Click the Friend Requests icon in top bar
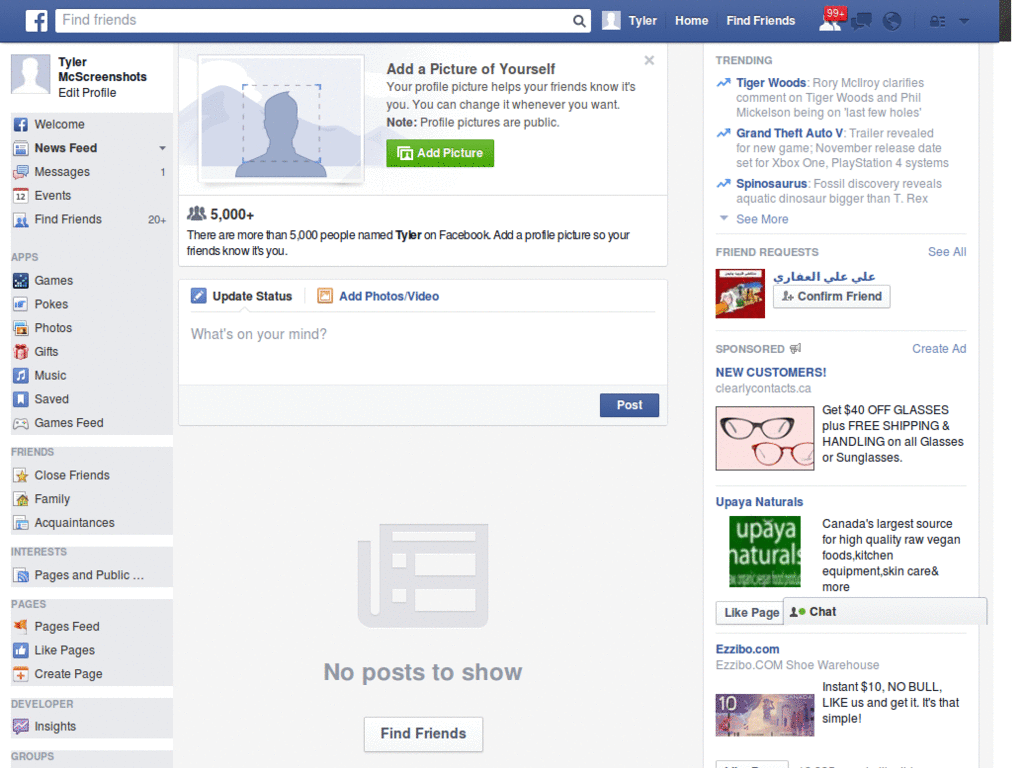This screenshot has height=768, width=1024. [x=828, y=22]
